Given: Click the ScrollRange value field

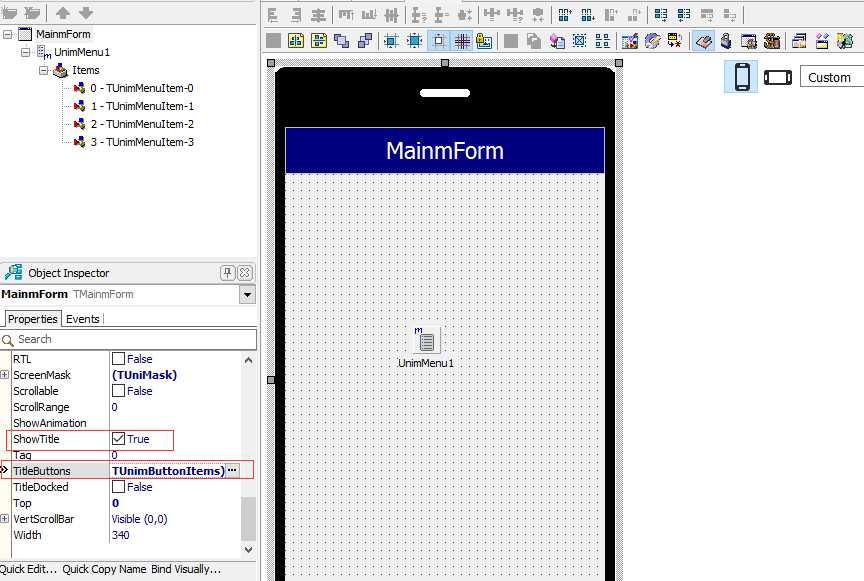Looking at the screenshot, I should 175,407.
